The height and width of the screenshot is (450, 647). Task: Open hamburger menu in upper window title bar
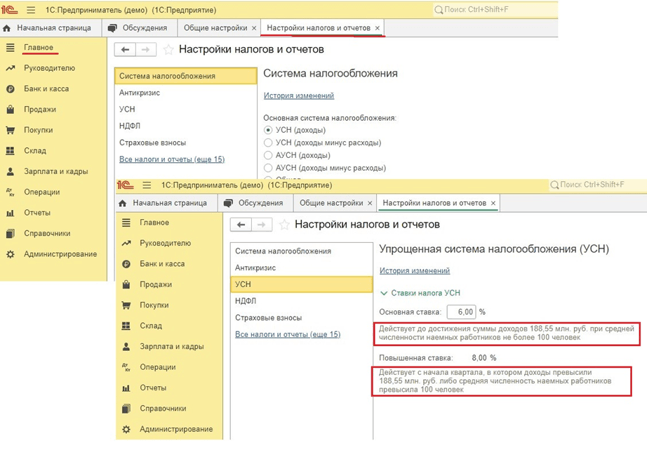pyautogui.click(x=31, y=9)
